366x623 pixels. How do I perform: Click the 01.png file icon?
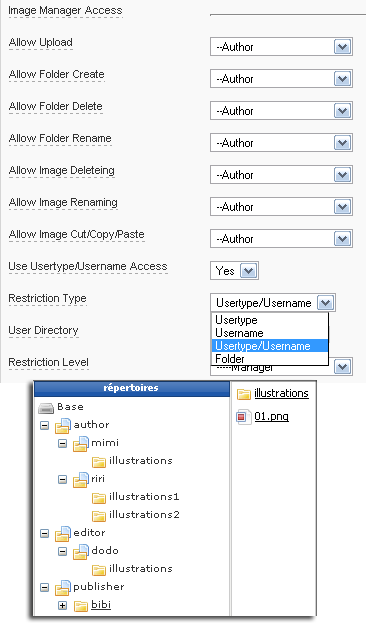click(244, 417)
